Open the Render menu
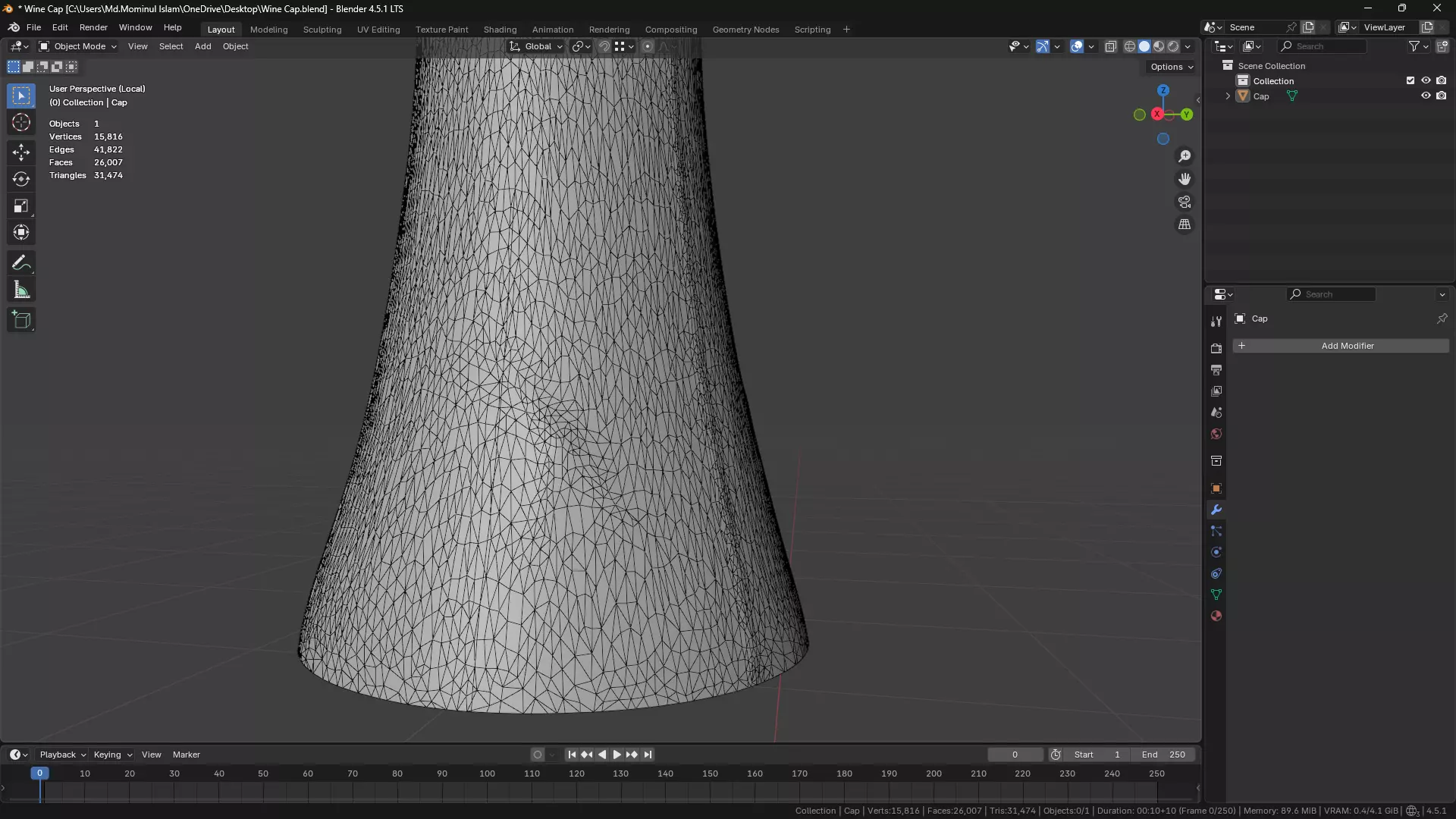The height and width of the screenshot is (819, 1456). point(93,27)
